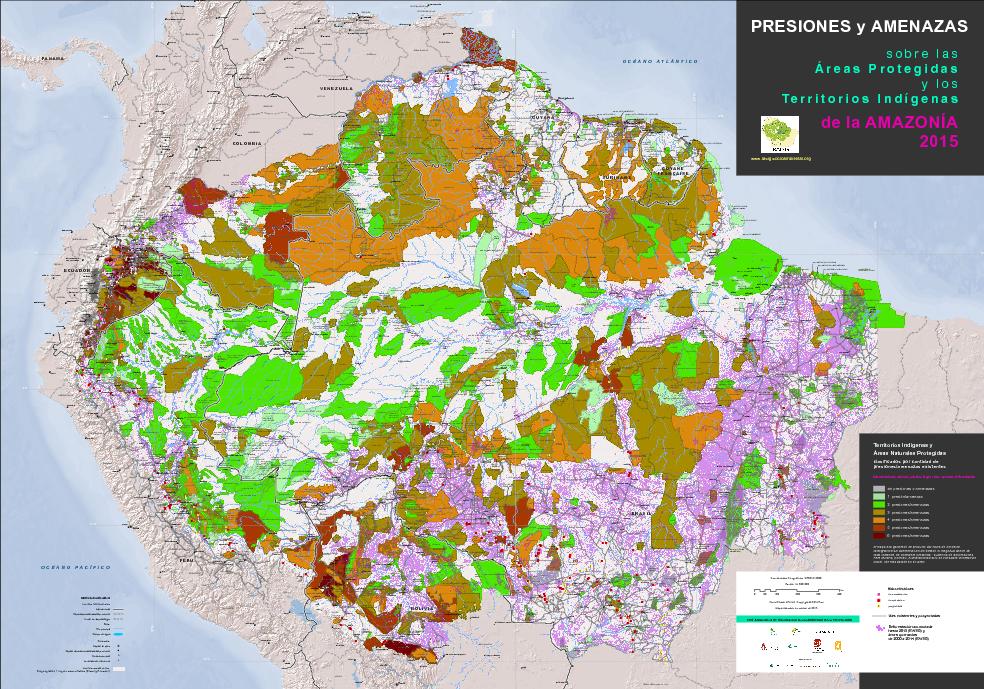Click the map scale bar
Viewport: 984px width, 689px height.
(x=795, y=591)
